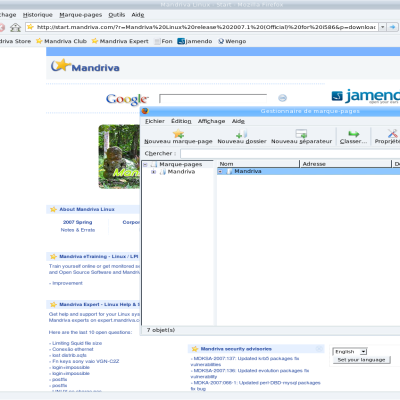Viewport: 400px width, 400px height.
Task: Click the round search button beside Google field
Action: [282, 98]
